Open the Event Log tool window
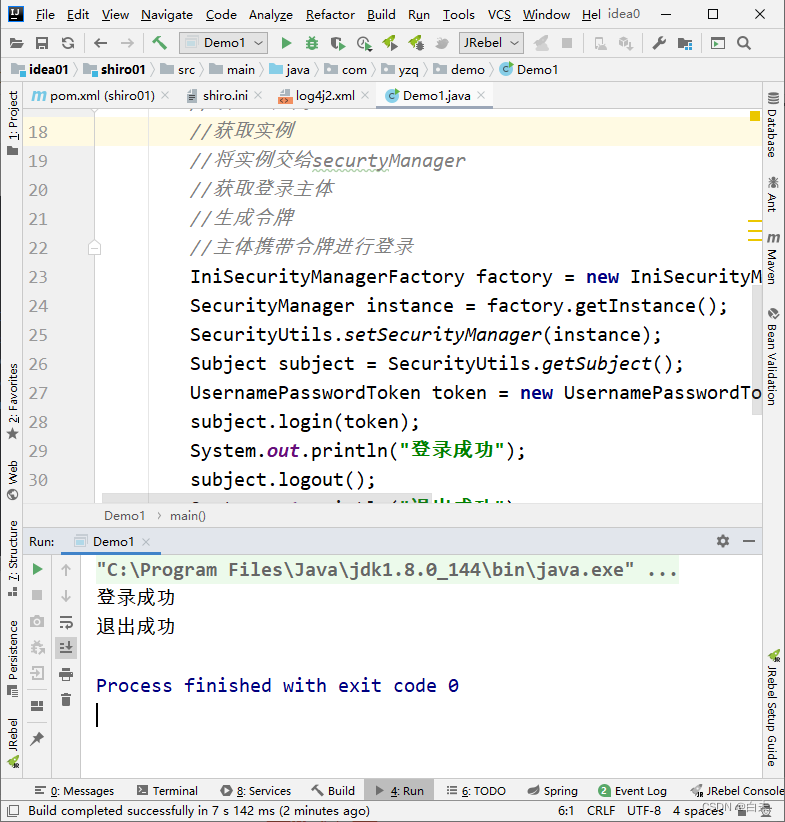The width and height of the screenshot is (785, 822). pos(633,791)
